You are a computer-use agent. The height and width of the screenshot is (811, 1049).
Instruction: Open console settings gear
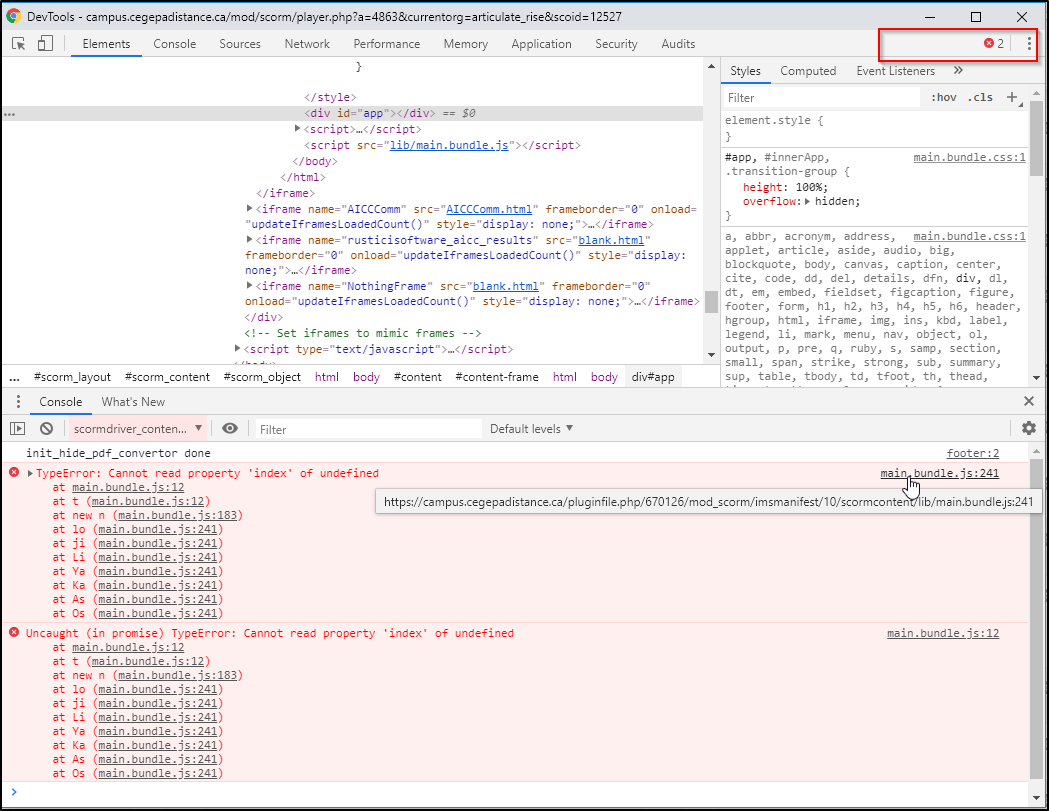point(1029,429)
